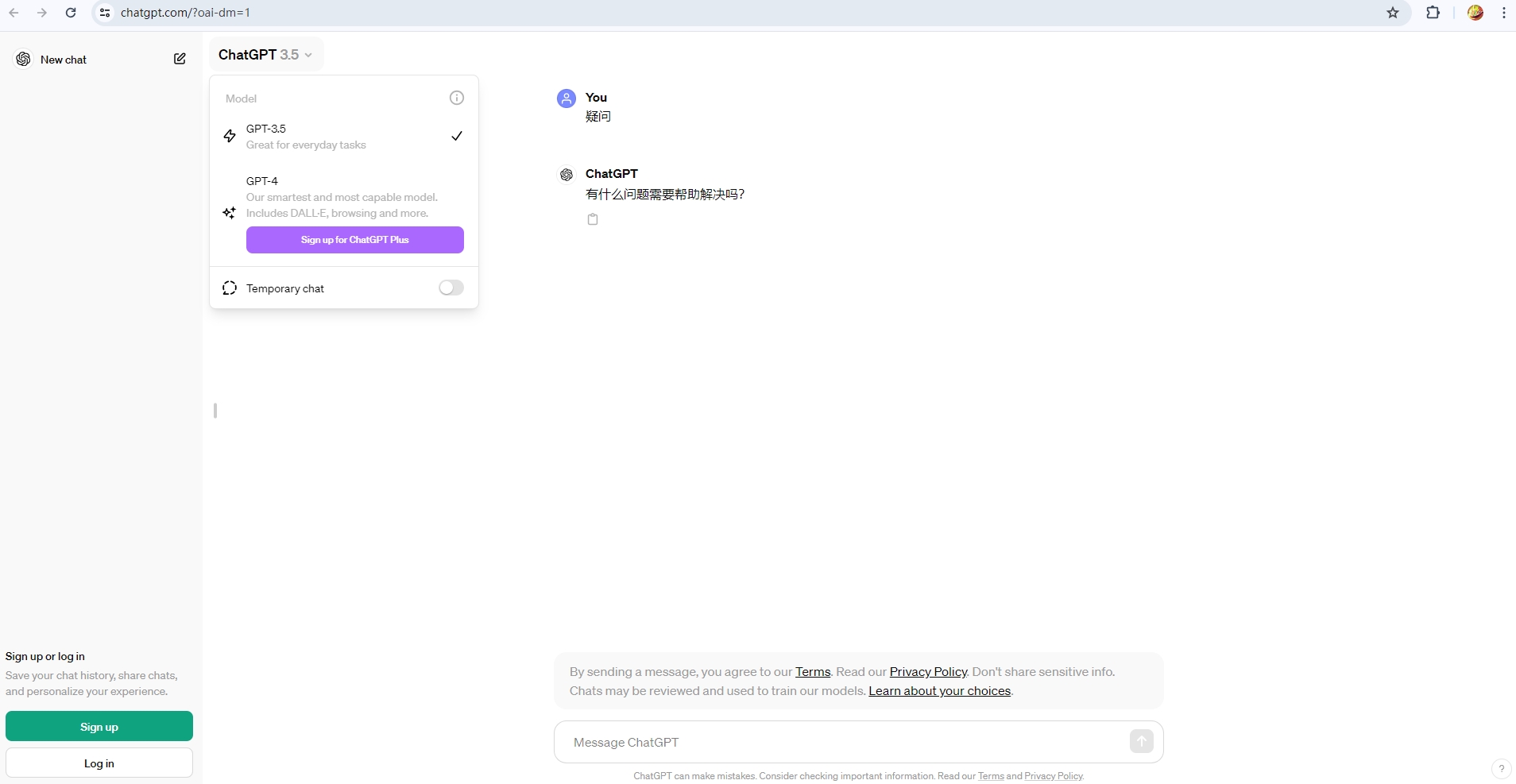The image size is (1516, 784).
Task: Collapse sidebar using the vertical handle
Action: pos(215,411)
